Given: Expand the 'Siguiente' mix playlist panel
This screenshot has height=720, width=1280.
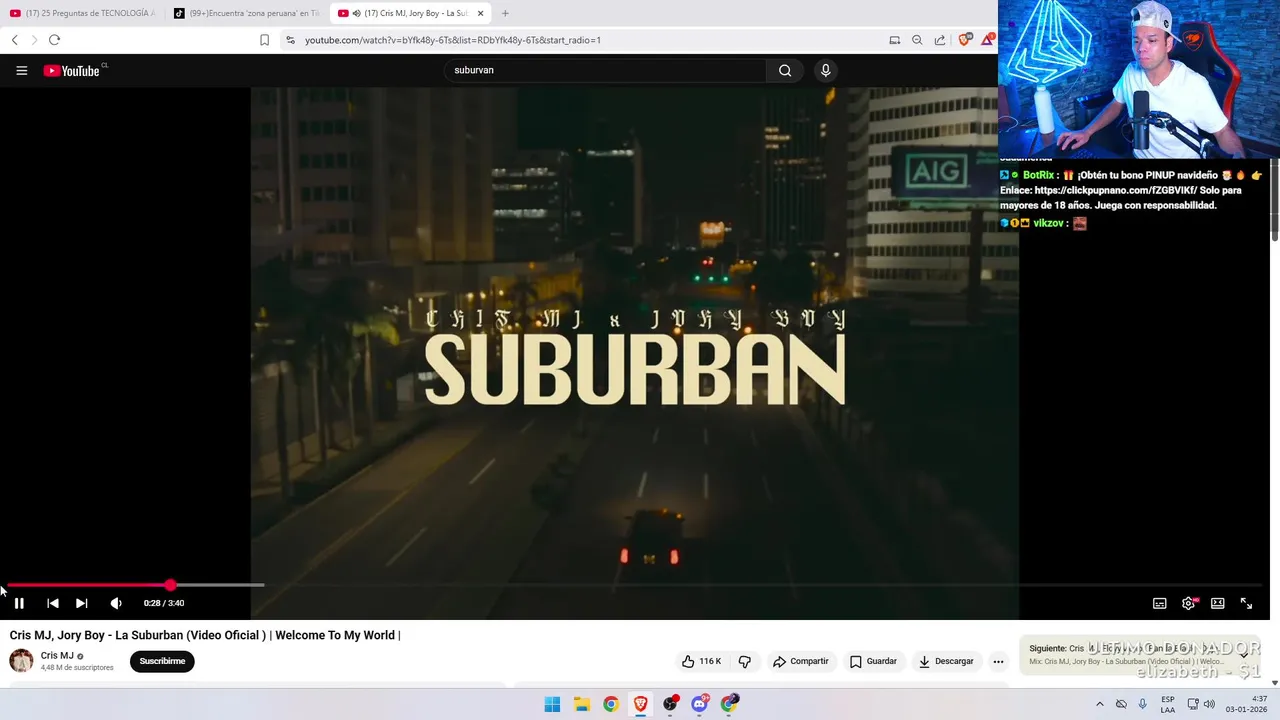Looking at the screenshot, I should tap(1244, 655).
